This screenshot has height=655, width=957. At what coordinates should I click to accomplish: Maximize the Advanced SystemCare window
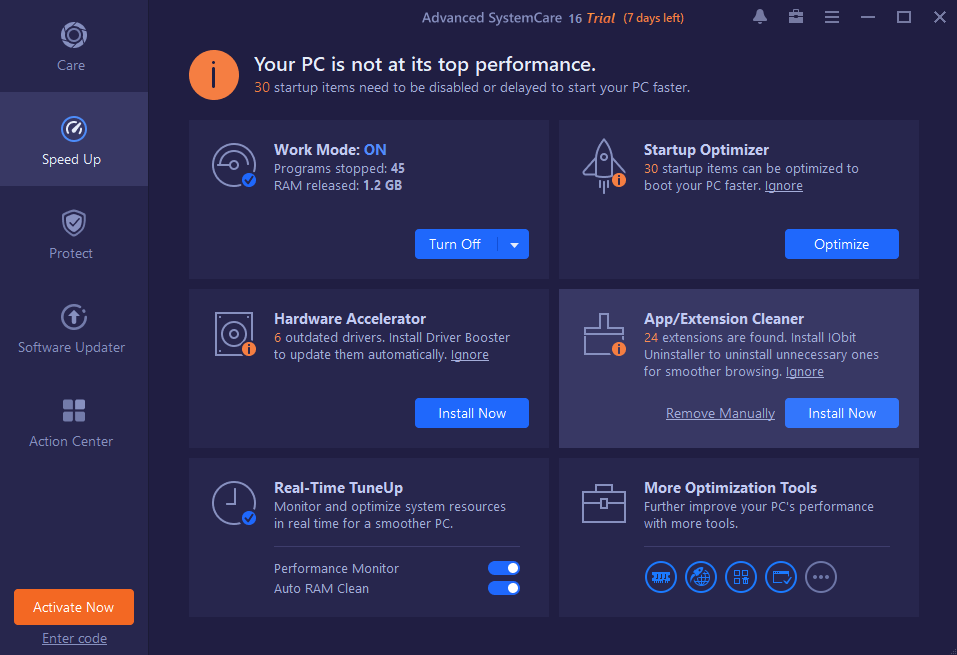(904, 17)
